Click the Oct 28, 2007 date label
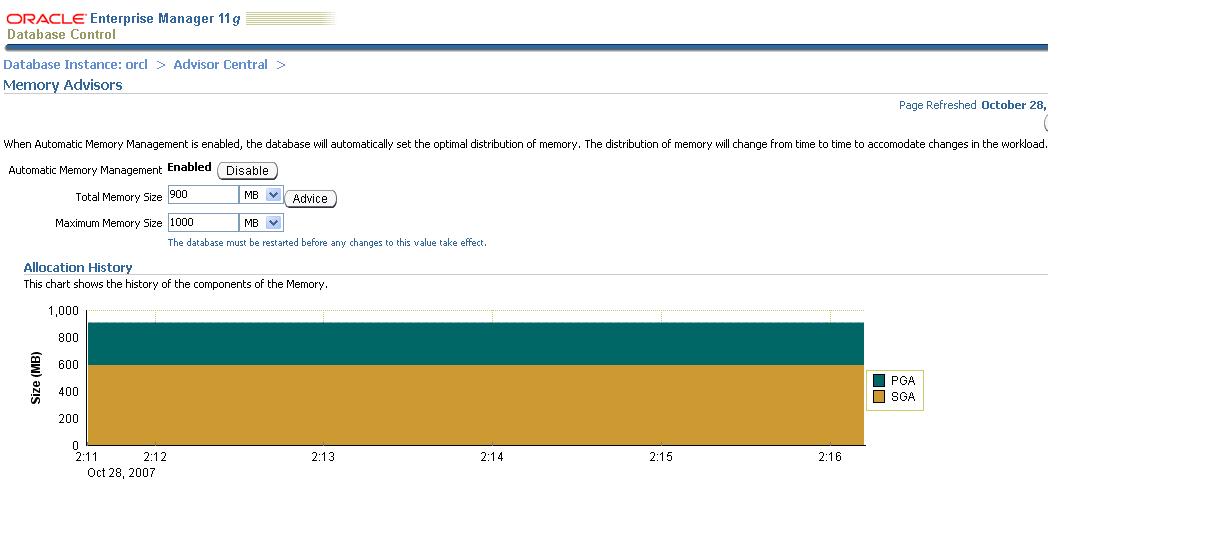Screen dimensions: 1218x550 [x=121, y=473]
